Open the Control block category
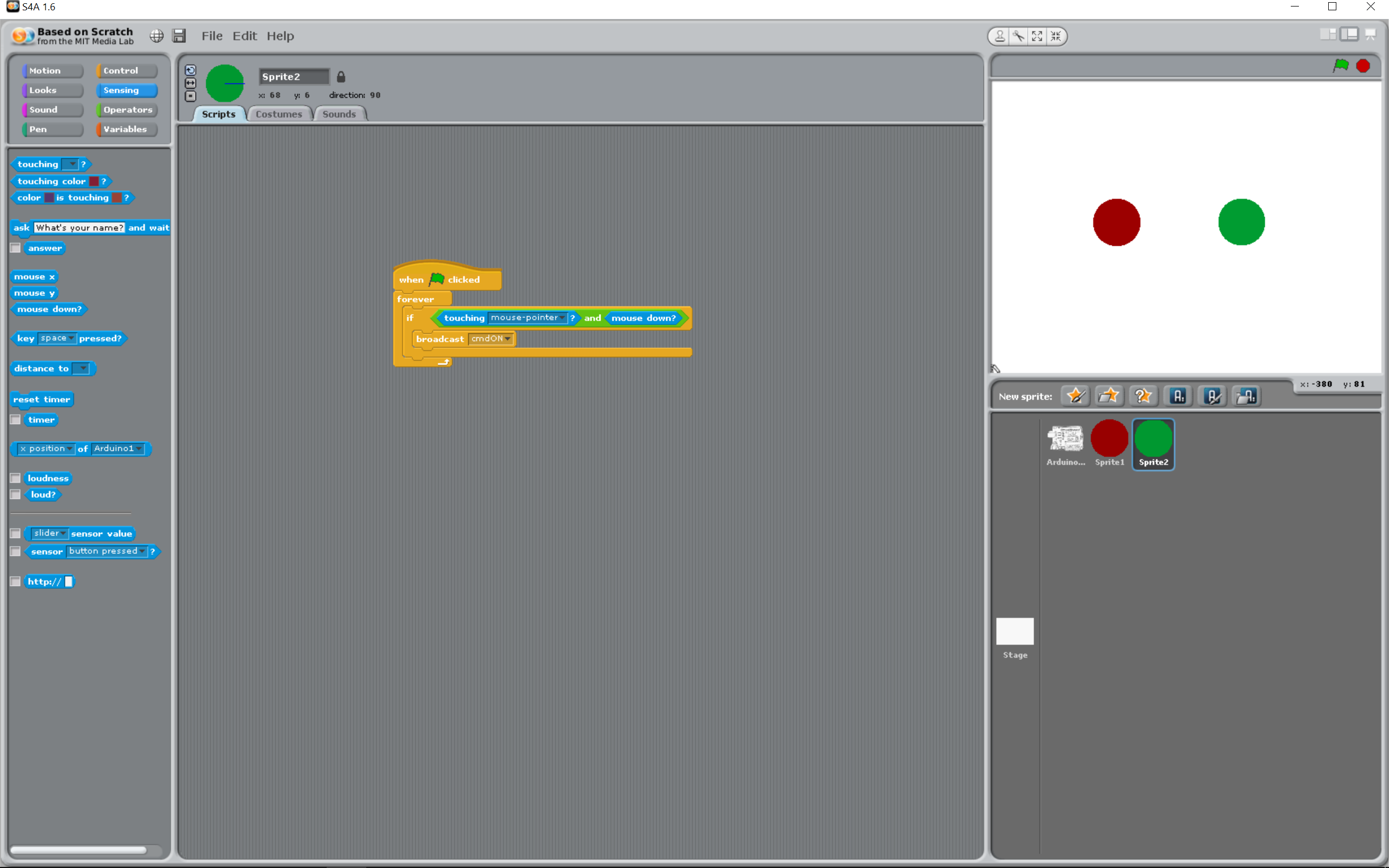1389x868 pixels. click(126, 71)
